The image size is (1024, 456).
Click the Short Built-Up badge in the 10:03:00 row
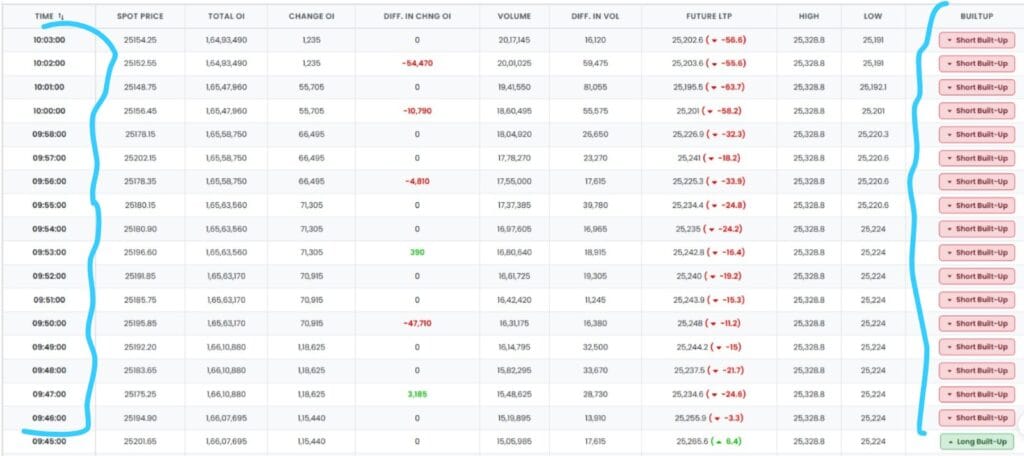click(x=976, y=41)
